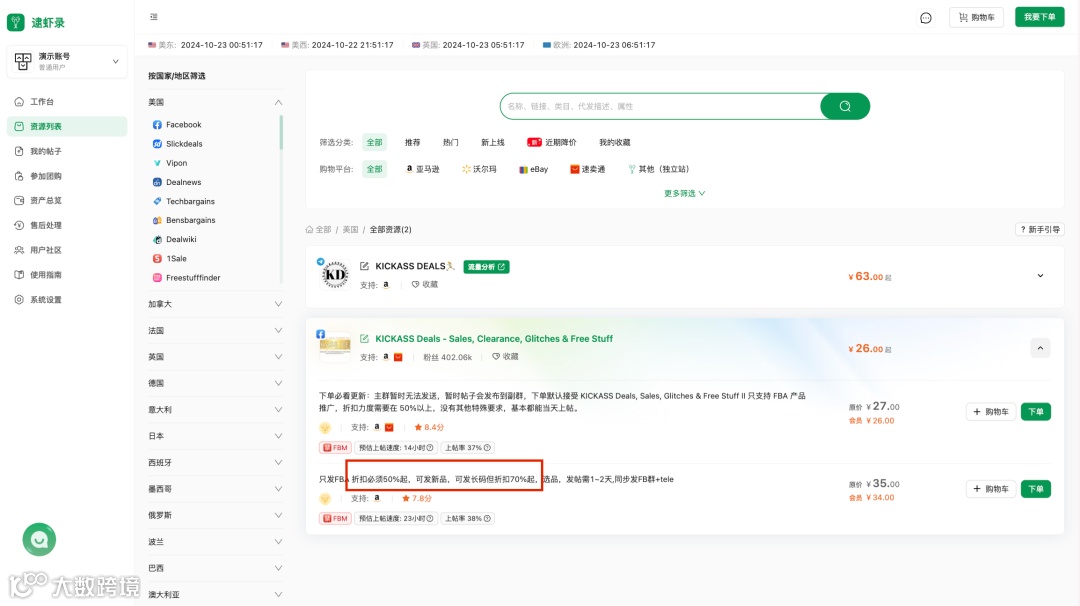Open 系统设置 in the sidebar

[67, 300]
